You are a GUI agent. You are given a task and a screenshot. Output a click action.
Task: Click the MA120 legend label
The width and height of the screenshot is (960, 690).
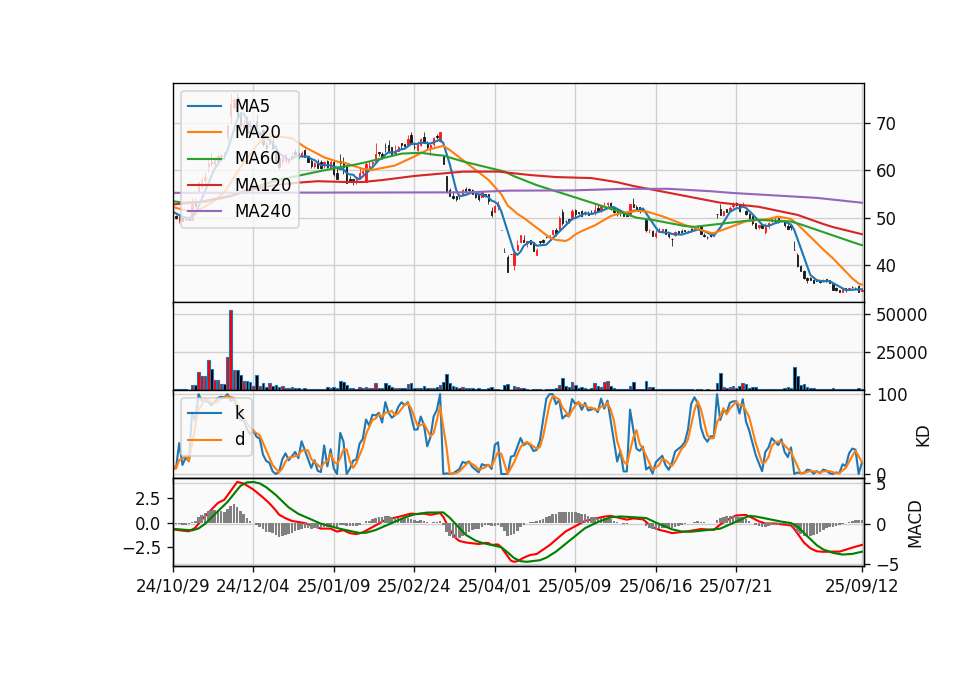263,184
